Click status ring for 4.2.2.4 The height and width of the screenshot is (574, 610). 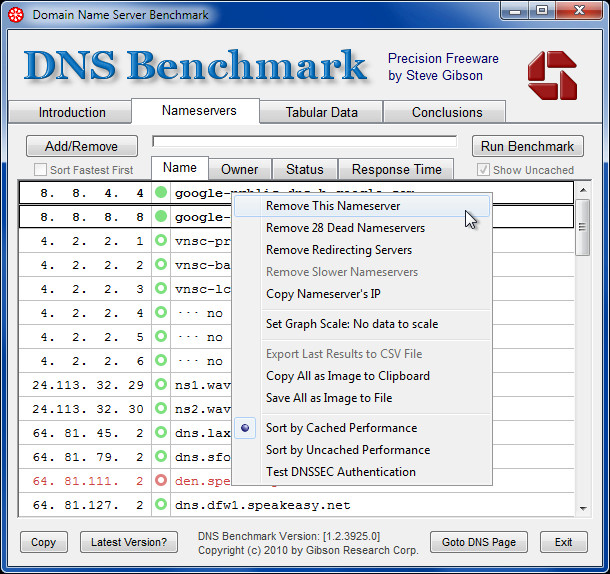click(161, 312)
